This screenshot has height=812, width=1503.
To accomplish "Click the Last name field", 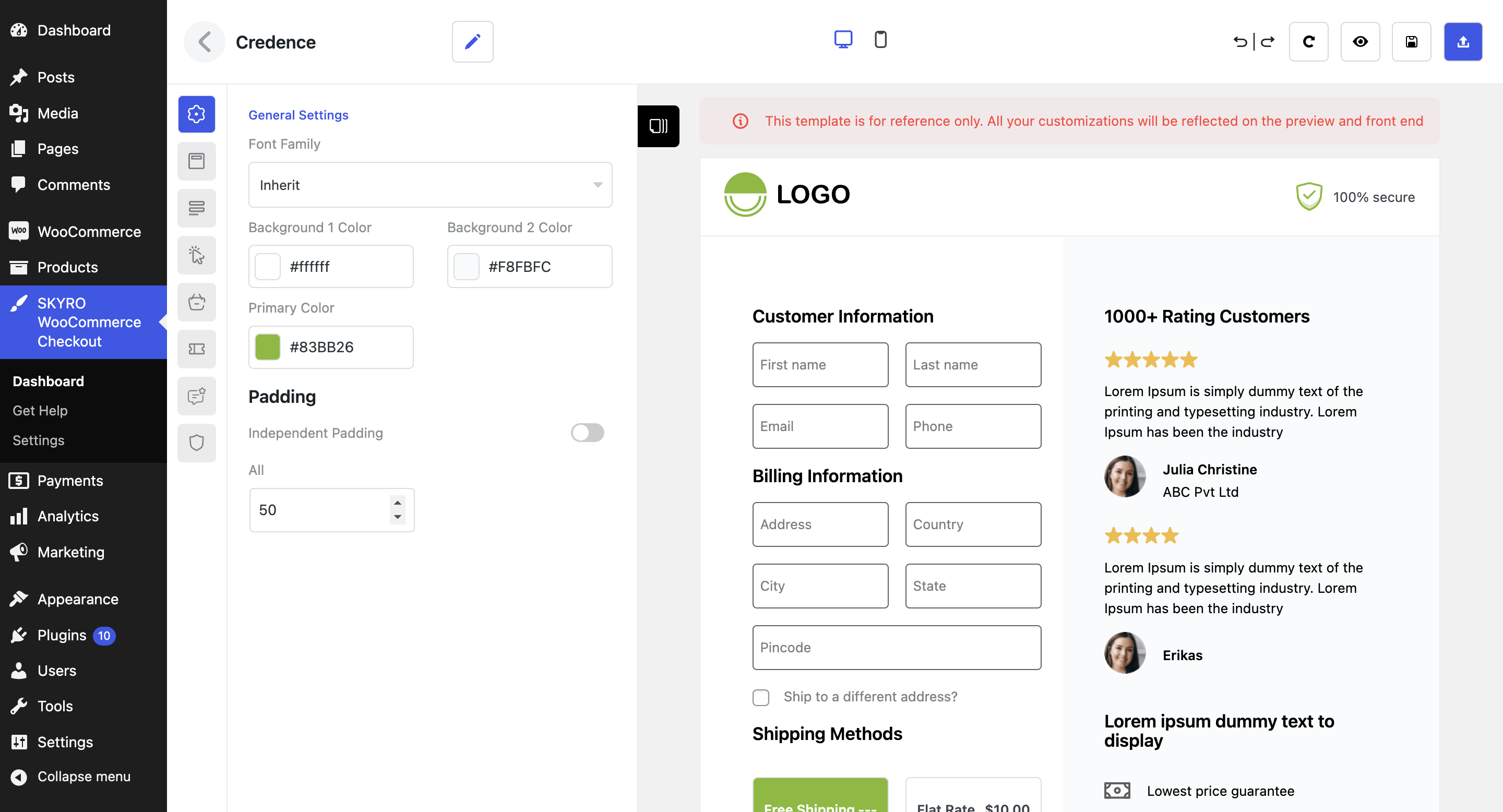I will [x=973, y=365].
